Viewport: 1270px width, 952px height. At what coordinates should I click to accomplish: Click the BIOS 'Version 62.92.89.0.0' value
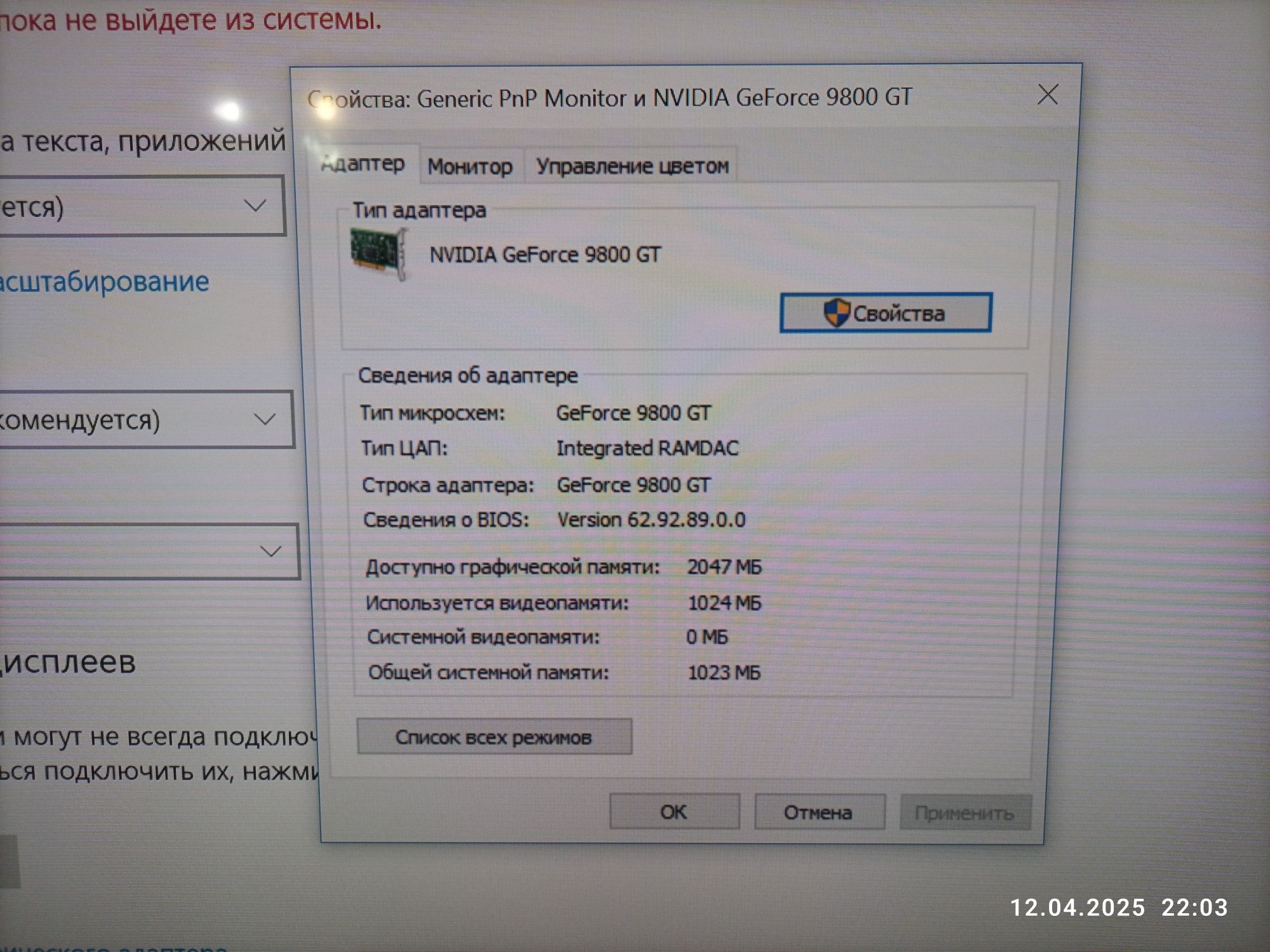pos(652,520)
